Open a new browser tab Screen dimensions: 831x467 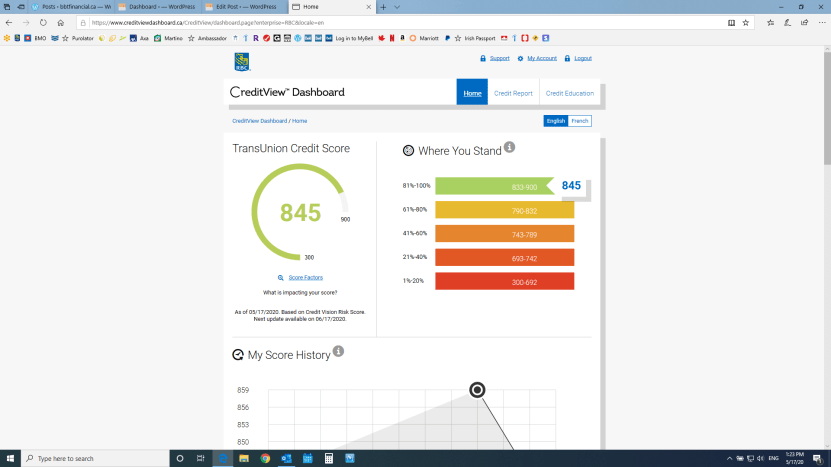tap(383, 6)
